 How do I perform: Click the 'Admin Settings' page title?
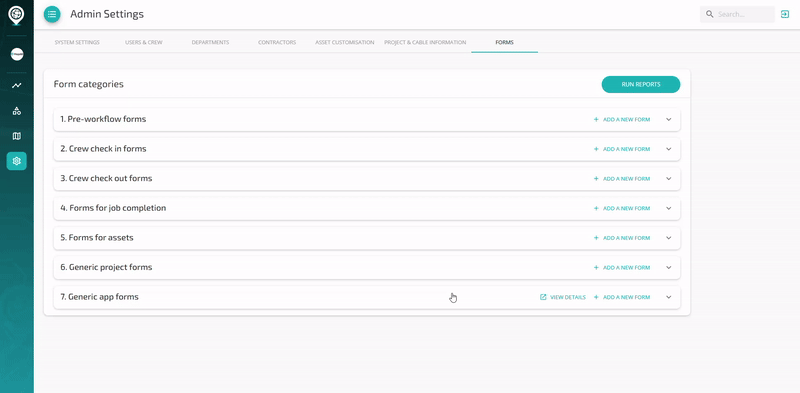[107, 14]
